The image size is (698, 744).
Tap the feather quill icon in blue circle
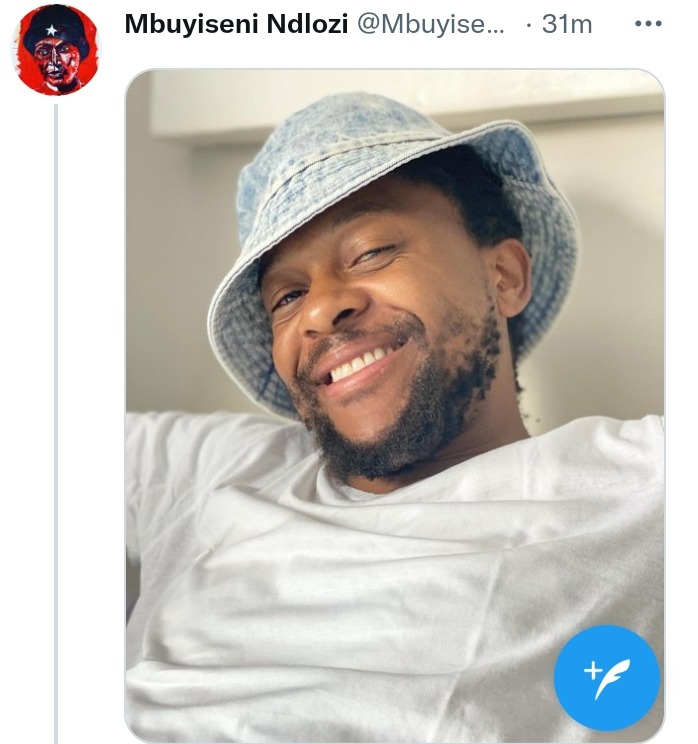click(x=613, y=679)
